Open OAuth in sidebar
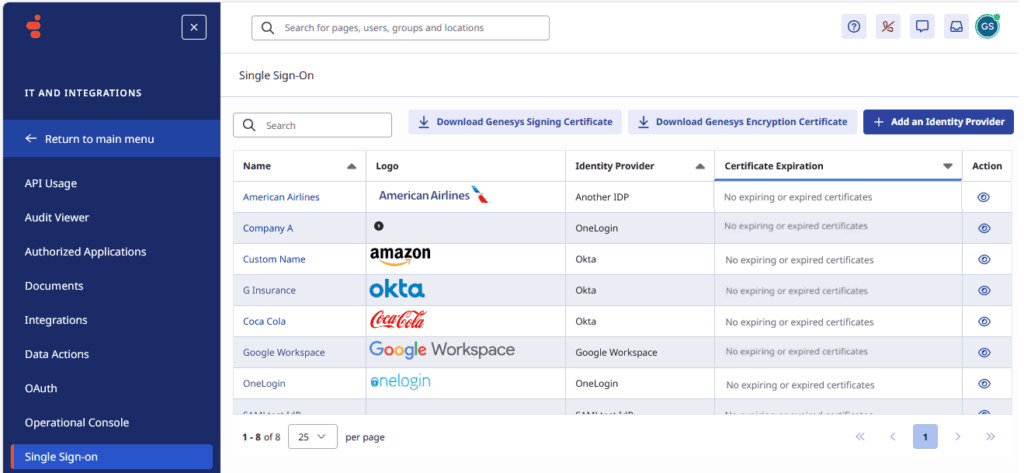The height and width of the screenshot is (473, 1024). coord(40,388)
